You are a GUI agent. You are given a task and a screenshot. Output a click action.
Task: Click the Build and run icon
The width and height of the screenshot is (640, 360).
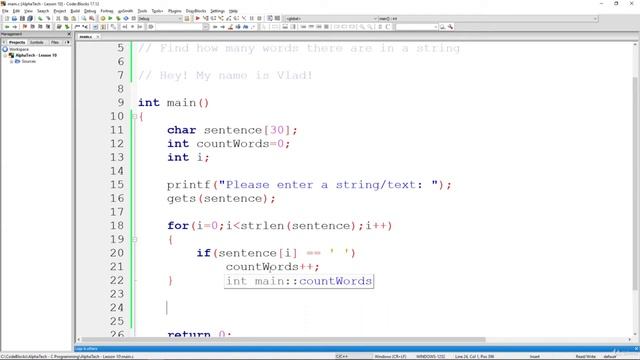118,18
